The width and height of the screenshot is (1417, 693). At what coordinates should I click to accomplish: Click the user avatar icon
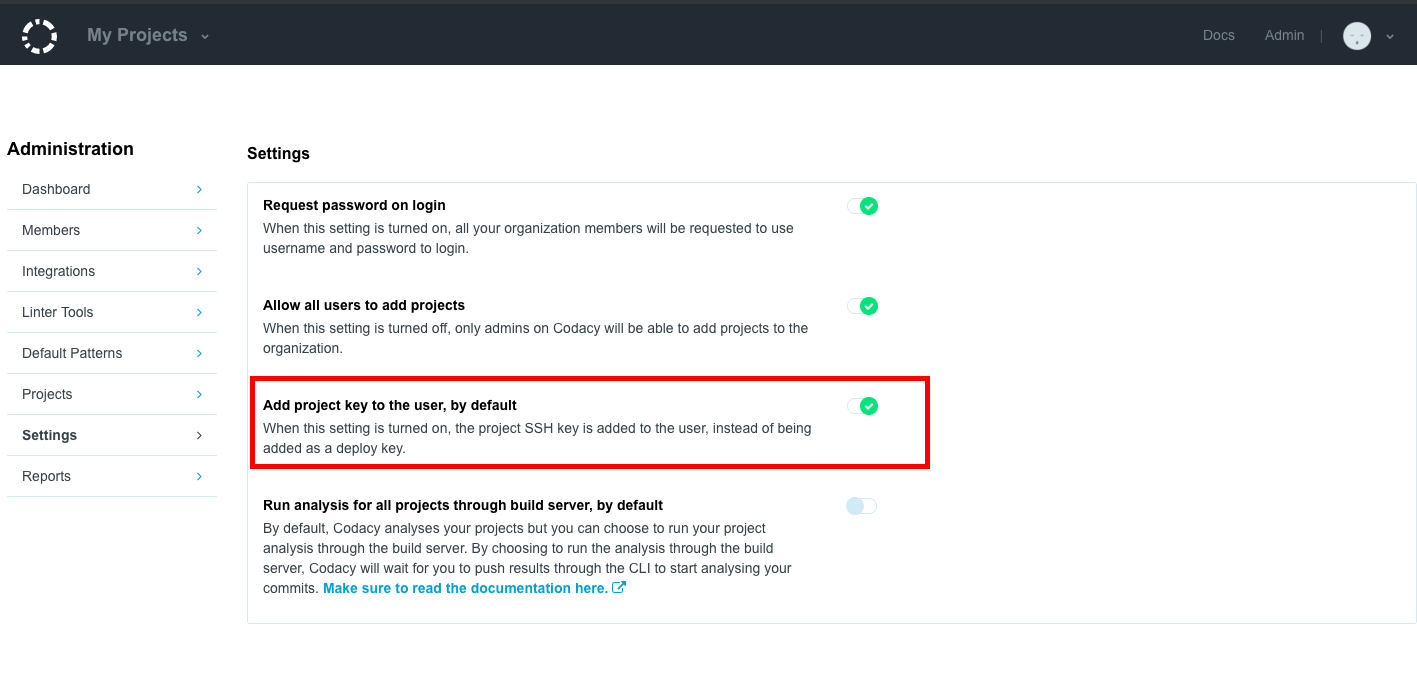1356,36
